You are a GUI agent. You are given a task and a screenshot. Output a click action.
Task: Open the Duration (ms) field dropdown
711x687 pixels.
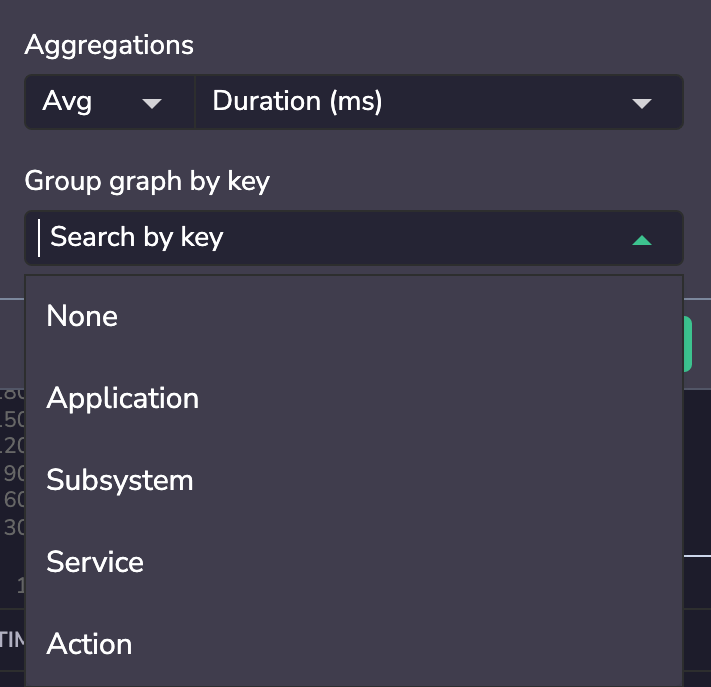pyautogui.click(x=439, y=102)
